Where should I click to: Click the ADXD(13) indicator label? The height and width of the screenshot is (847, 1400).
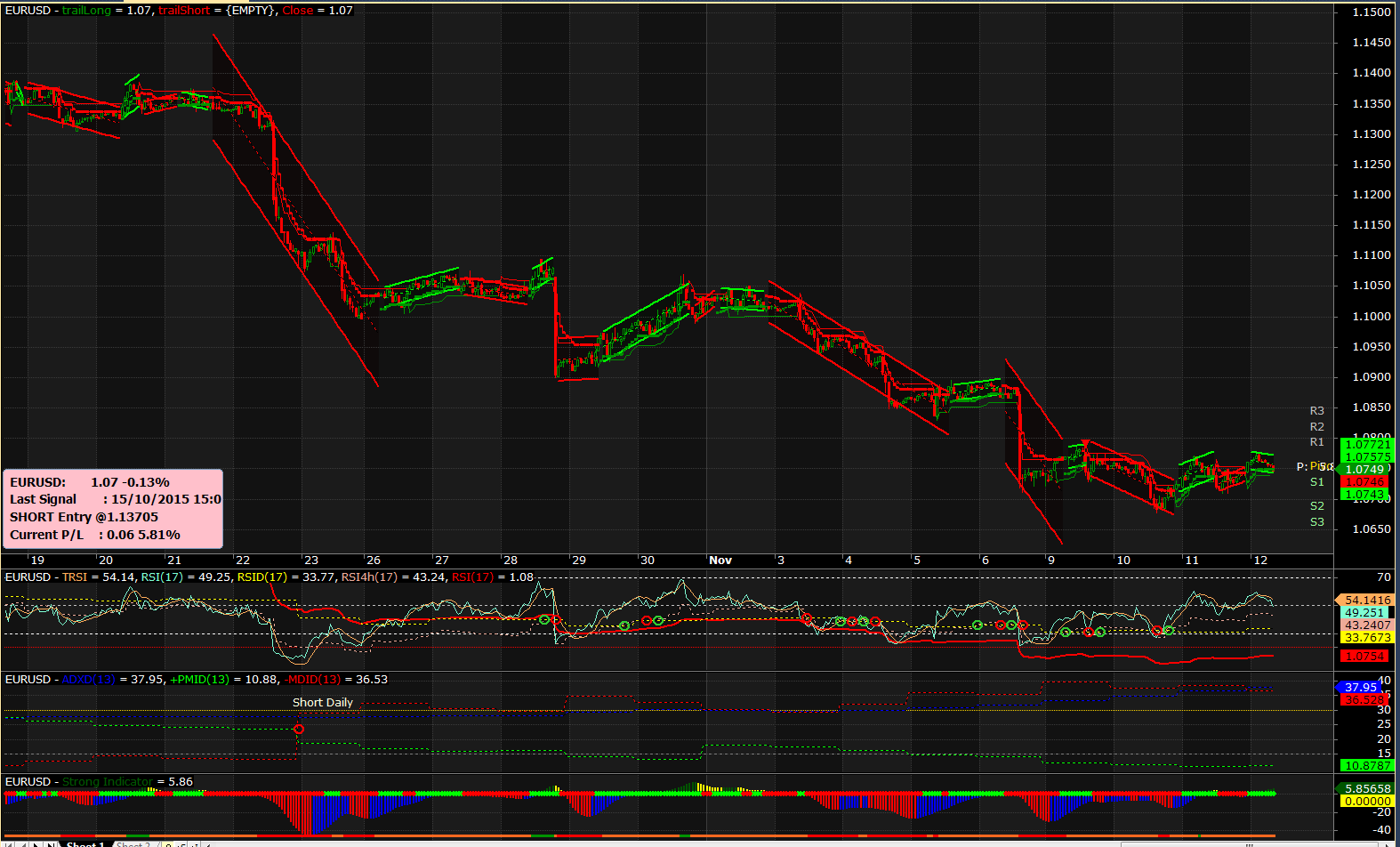tap(88, 679)
